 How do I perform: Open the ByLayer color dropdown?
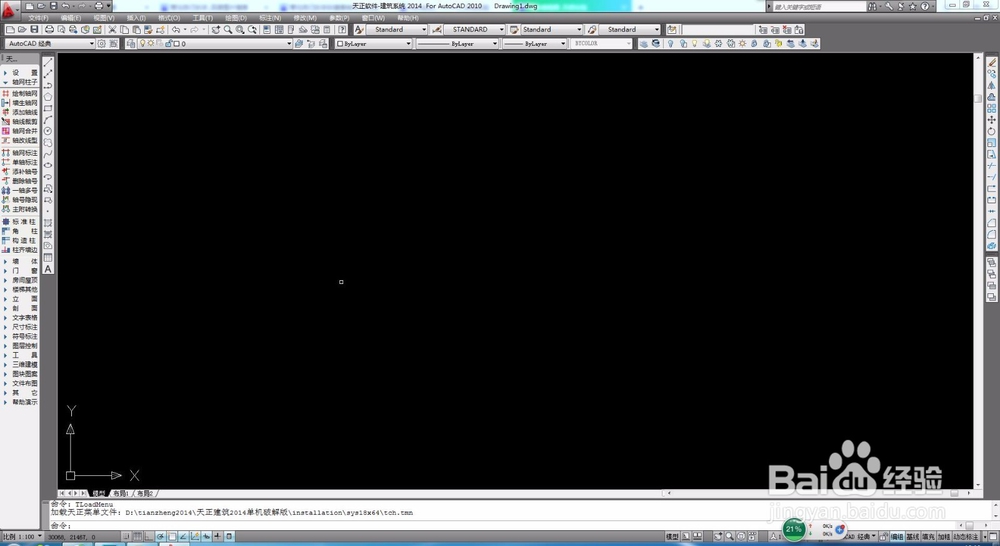point(374,44)
